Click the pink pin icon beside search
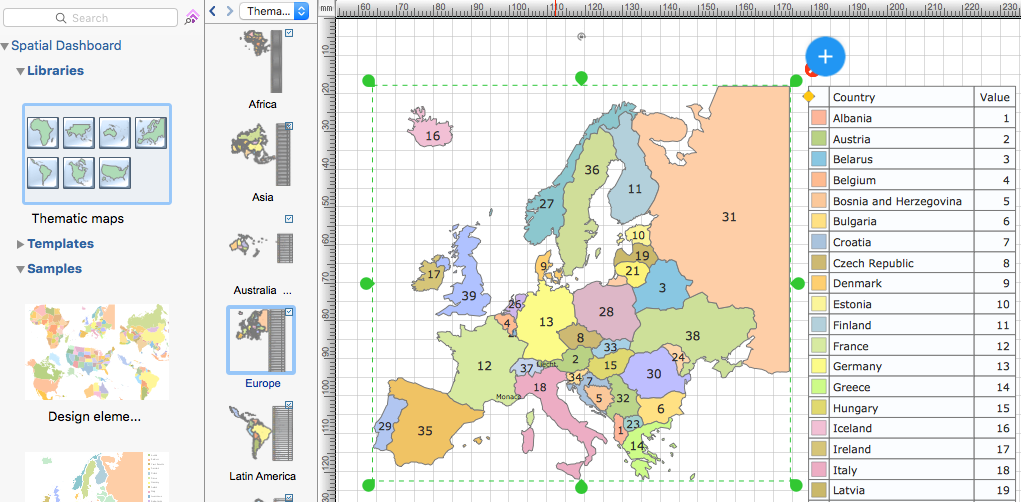Viewport: 1021px width, 502px height. click(x=192, y=17)
